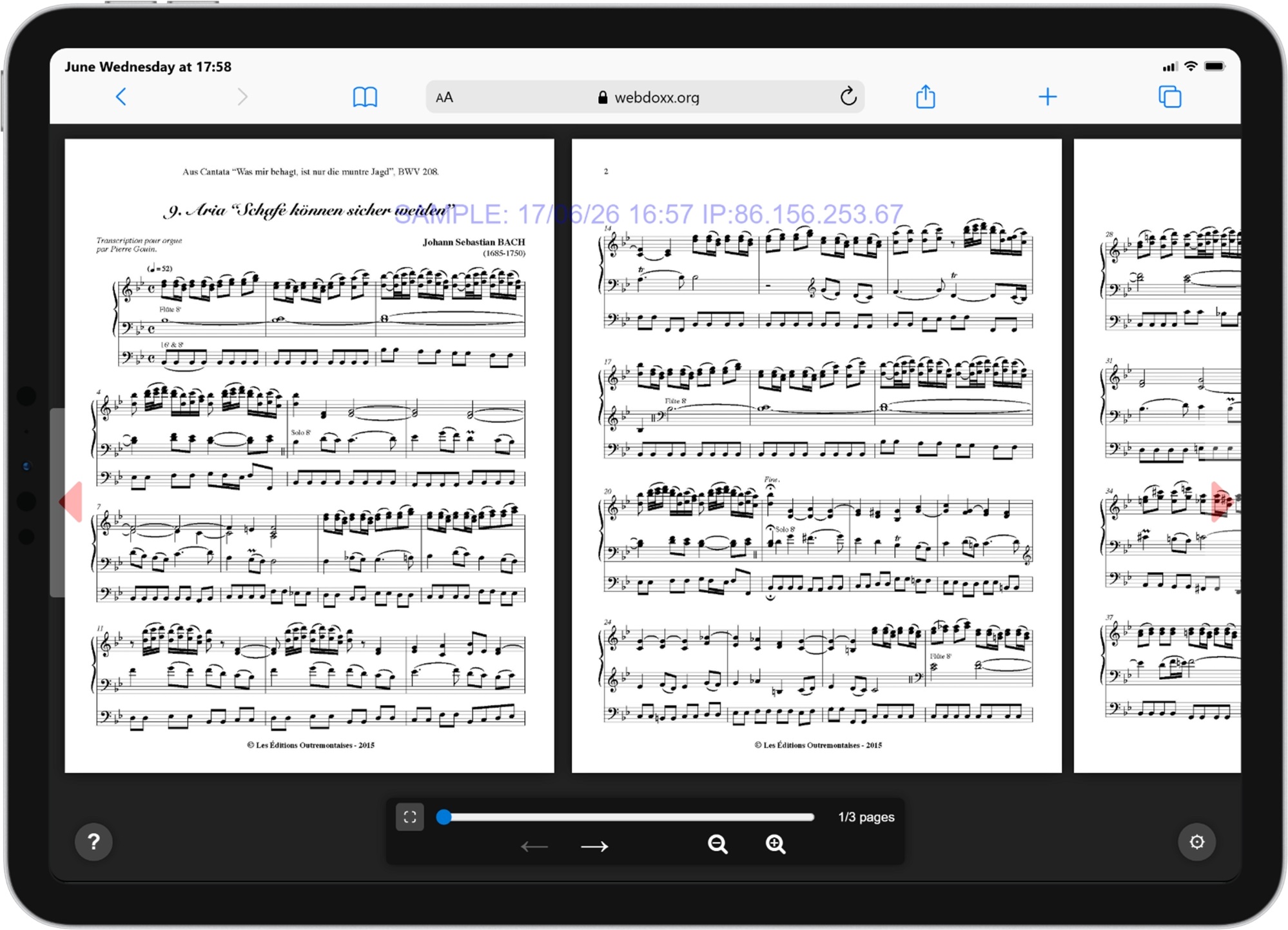Click the 'Johann Sebastian BACH' composer name
Viewport: 1288px width, 930px height.
(474, 242)
